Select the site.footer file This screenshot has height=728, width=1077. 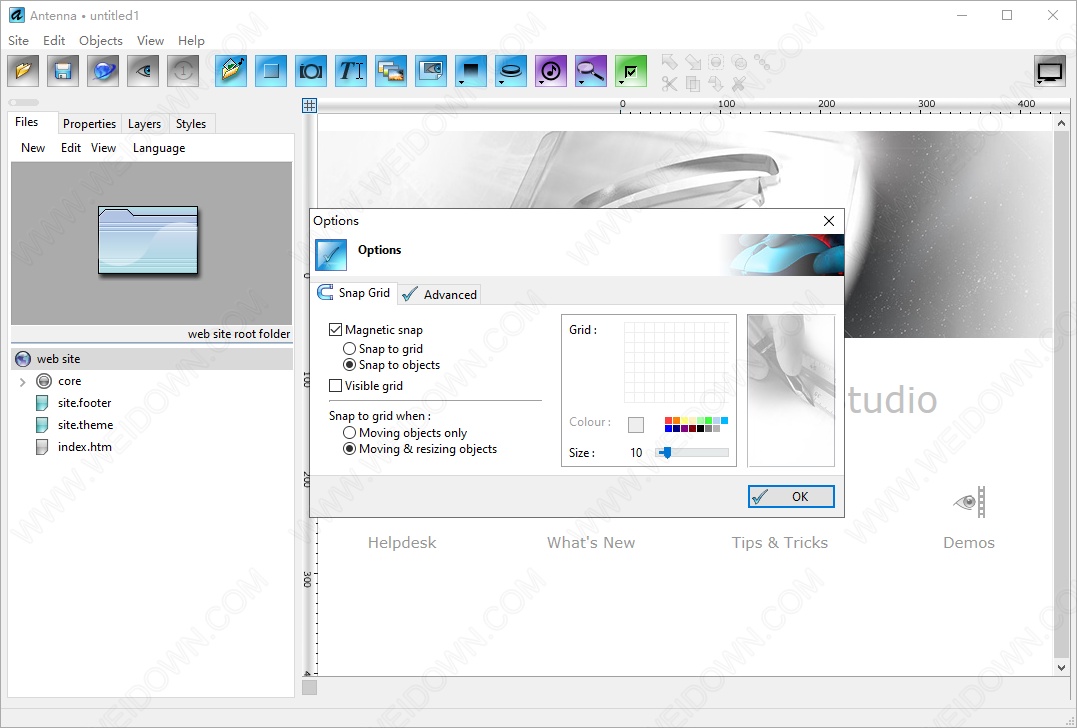pyautogui.click(x=84, y=403)
